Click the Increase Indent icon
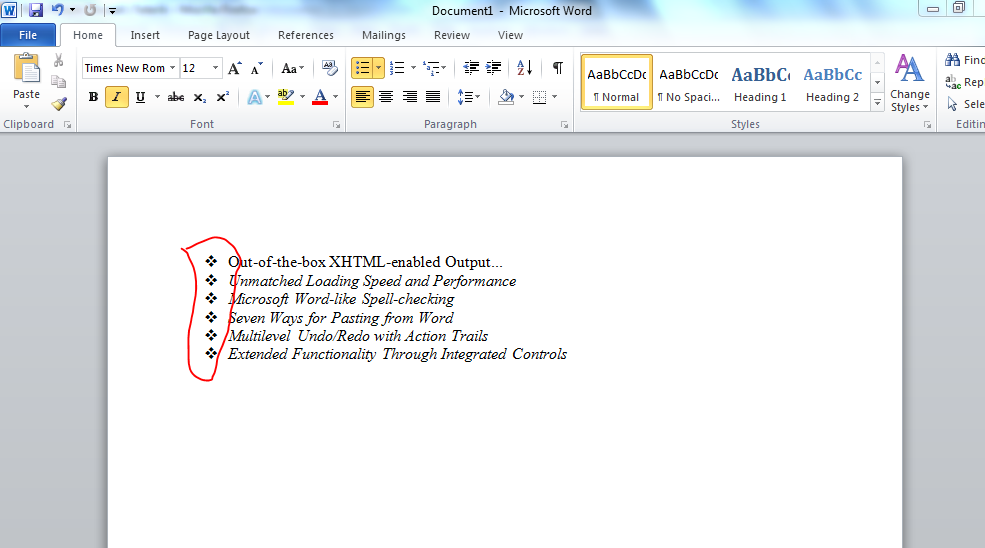 [494, 68]
